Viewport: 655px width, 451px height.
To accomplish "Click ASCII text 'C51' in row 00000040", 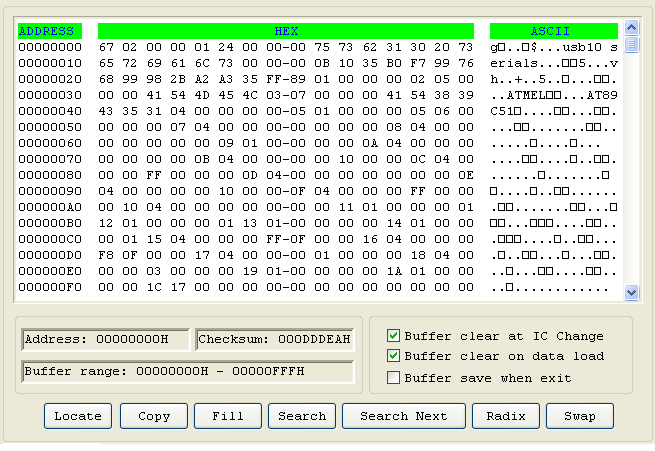I will 502,111.
